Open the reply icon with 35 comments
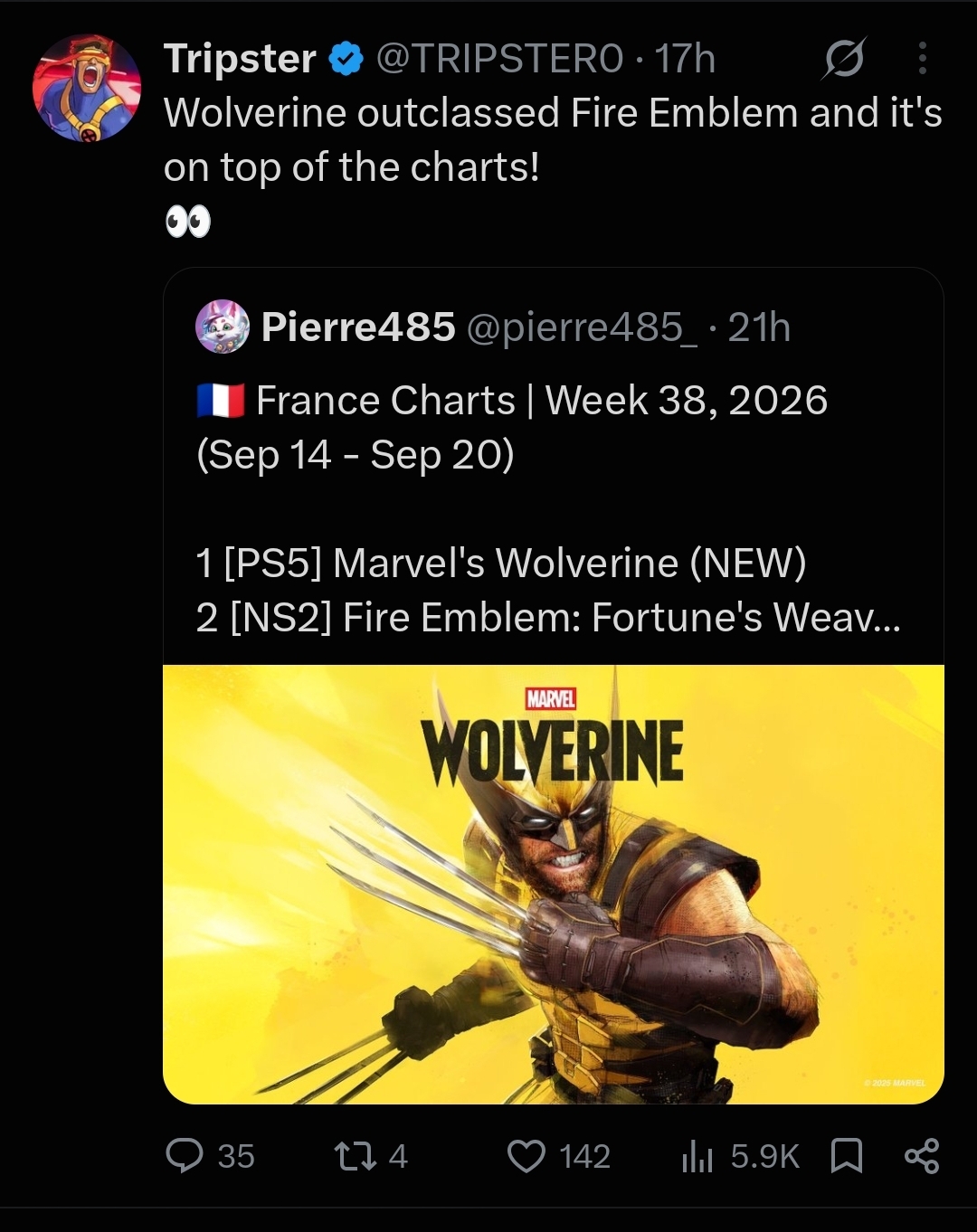 [x=185, y=1155]
